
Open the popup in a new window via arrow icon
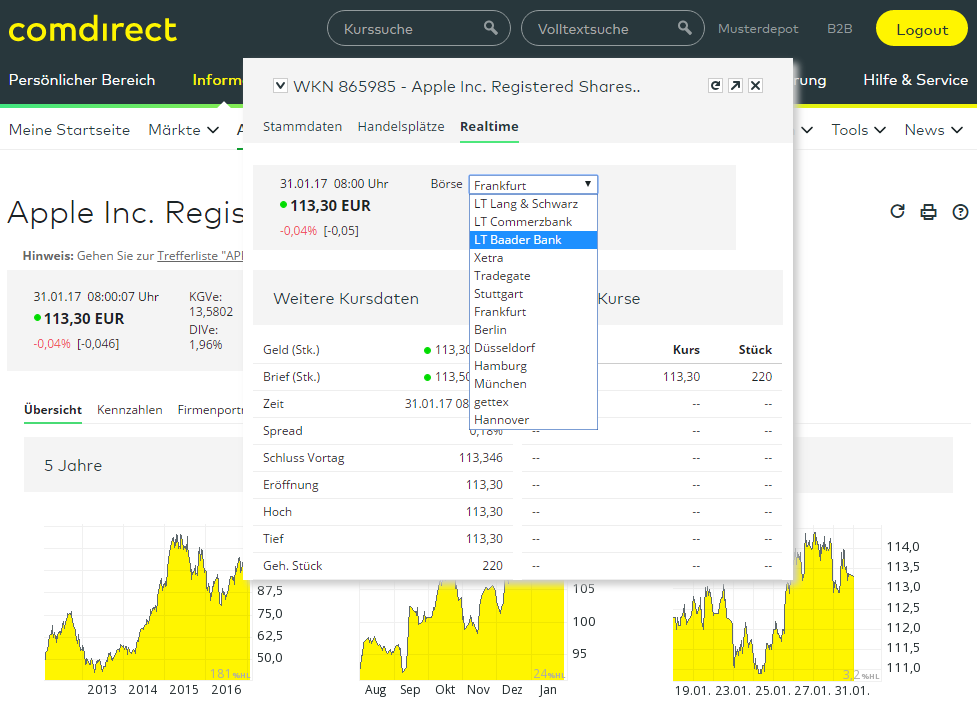click(735, 86)
